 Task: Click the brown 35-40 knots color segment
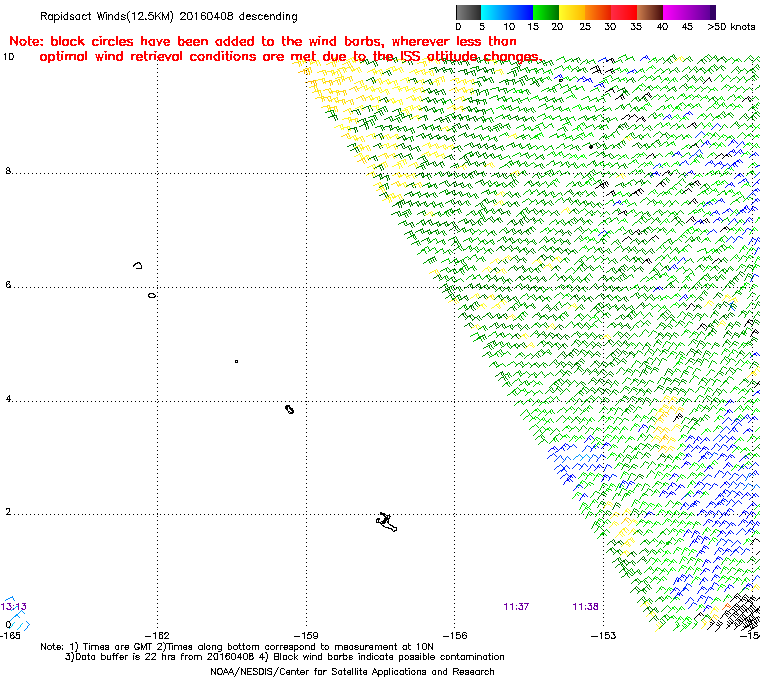(x=650, y=12)
